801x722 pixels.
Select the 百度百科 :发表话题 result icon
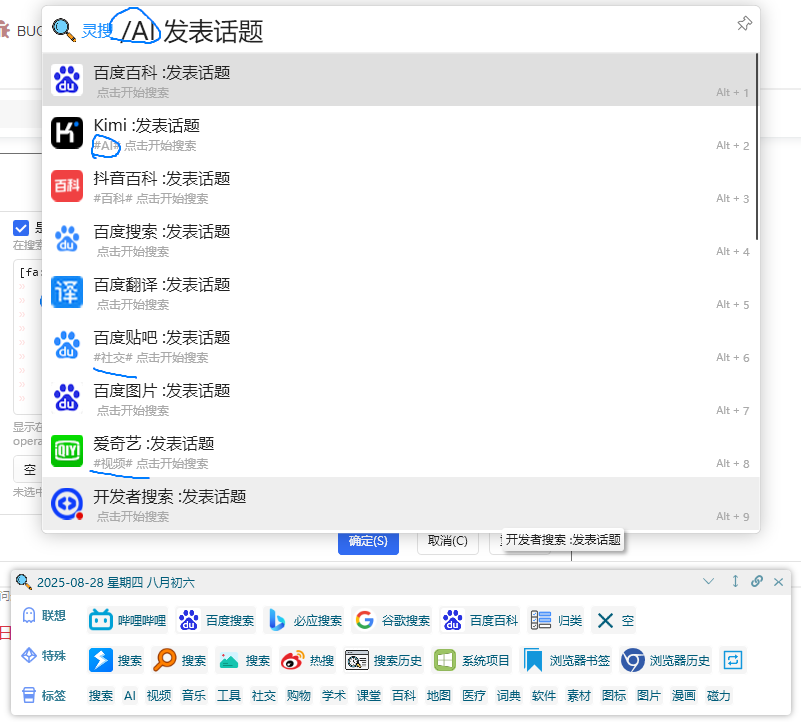67,80
